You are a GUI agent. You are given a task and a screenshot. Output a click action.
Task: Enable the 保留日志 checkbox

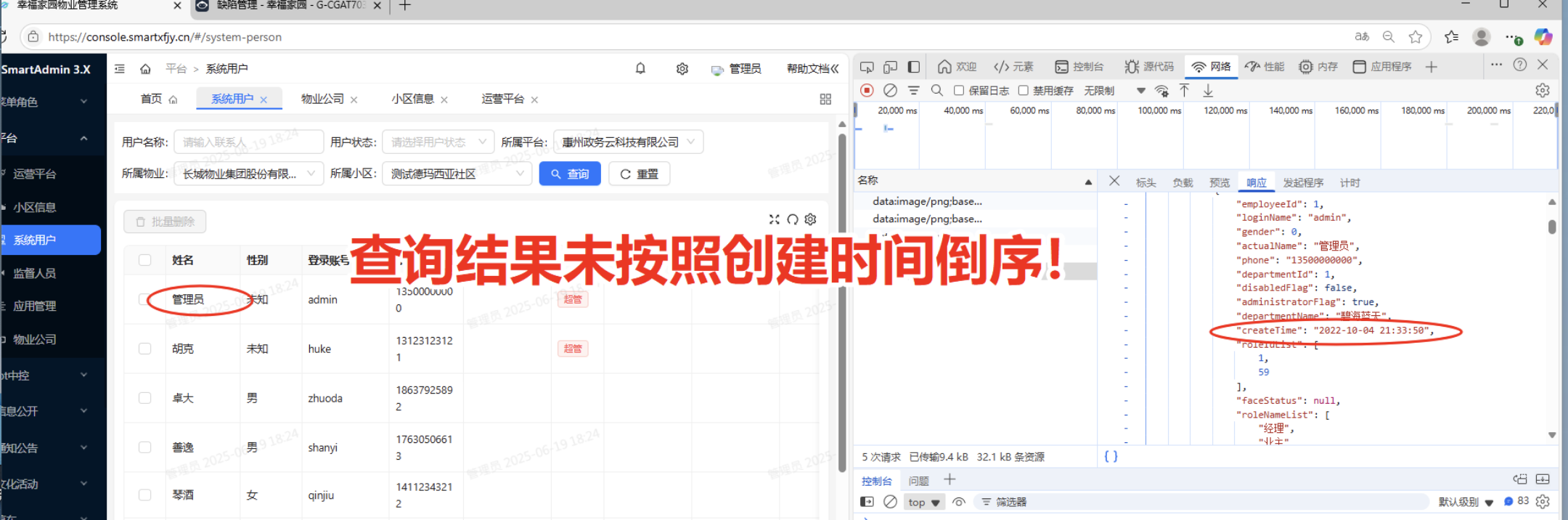click(959, 91)
